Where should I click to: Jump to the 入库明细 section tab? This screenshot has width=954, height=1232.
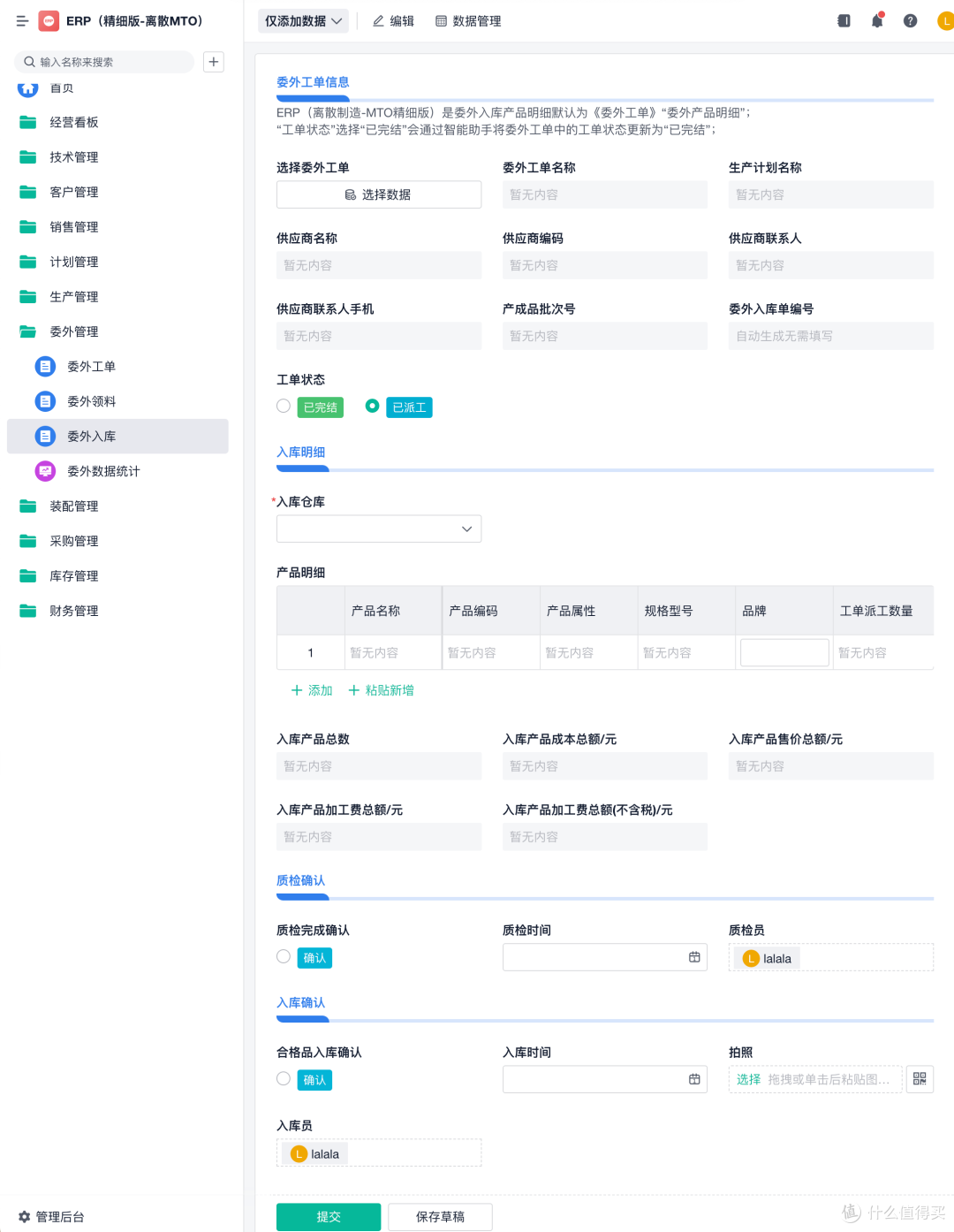(x=301, y=452)
